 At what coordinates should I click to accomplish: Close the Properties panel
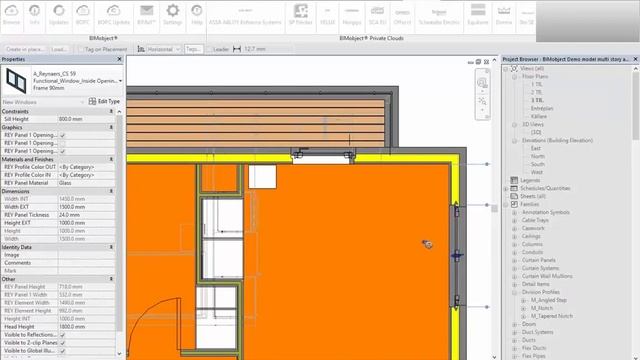coord(119,59)
